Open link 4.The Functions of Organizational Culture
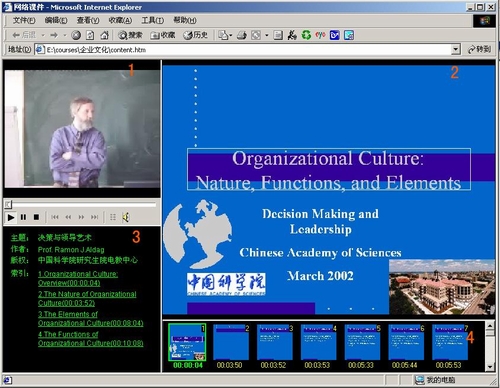This screenshot has height=388, width=500. pos(91,339)
